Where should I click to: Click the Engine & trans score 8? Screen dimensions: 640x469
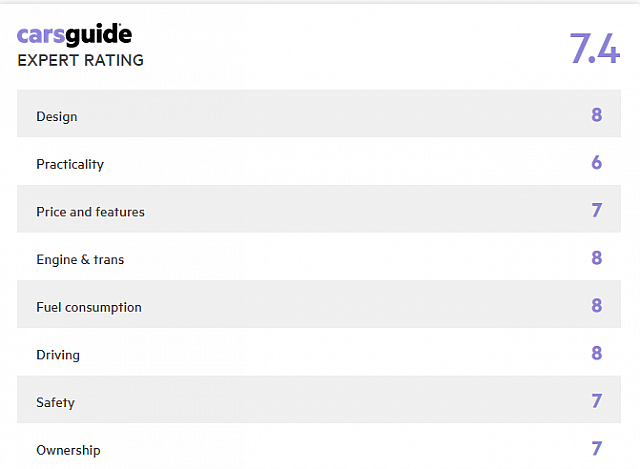tap(597, 258)
